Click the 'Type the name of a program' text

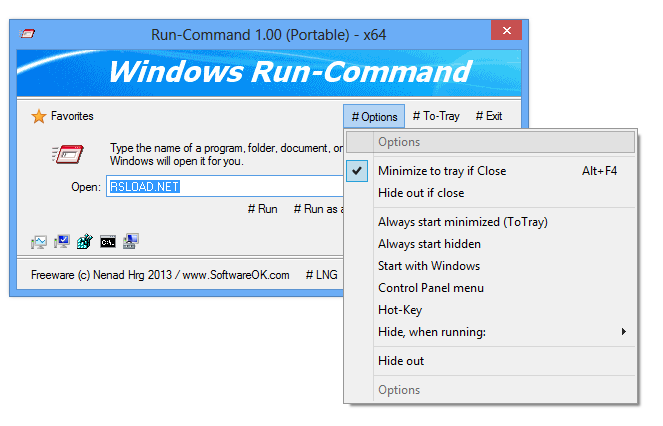(x=226, y=154)
